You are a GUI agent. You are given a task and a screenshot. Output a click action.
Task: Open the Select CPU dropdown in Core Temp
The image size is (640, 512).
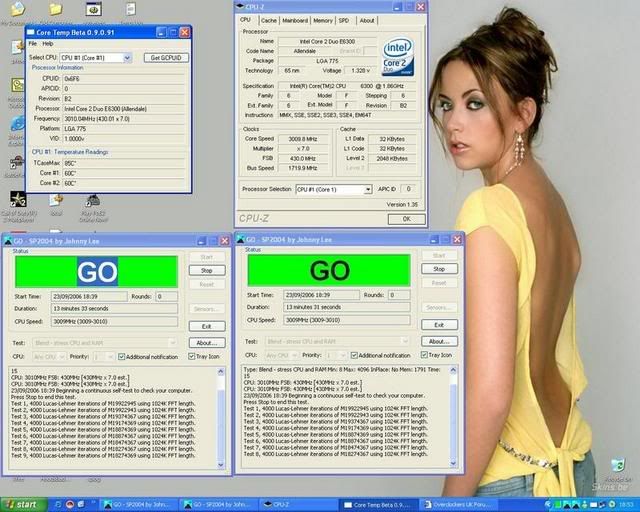(127, 58)
